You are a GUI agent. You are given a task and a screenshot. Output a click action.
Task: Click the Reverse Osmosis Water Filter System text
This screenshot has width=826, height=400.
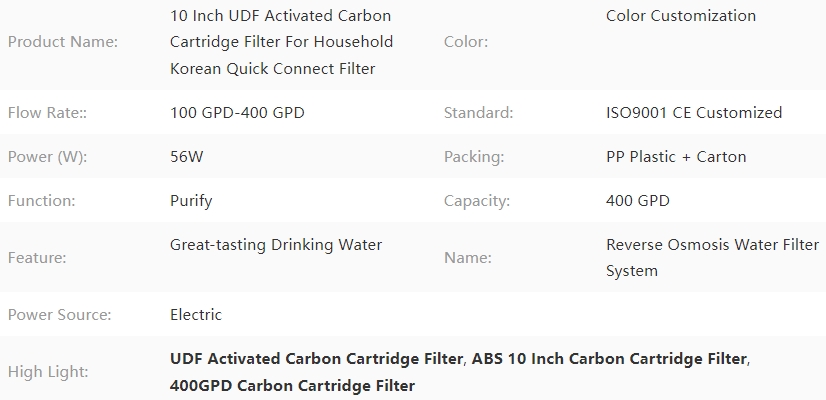pyautogui.click(x=712, y=258)
